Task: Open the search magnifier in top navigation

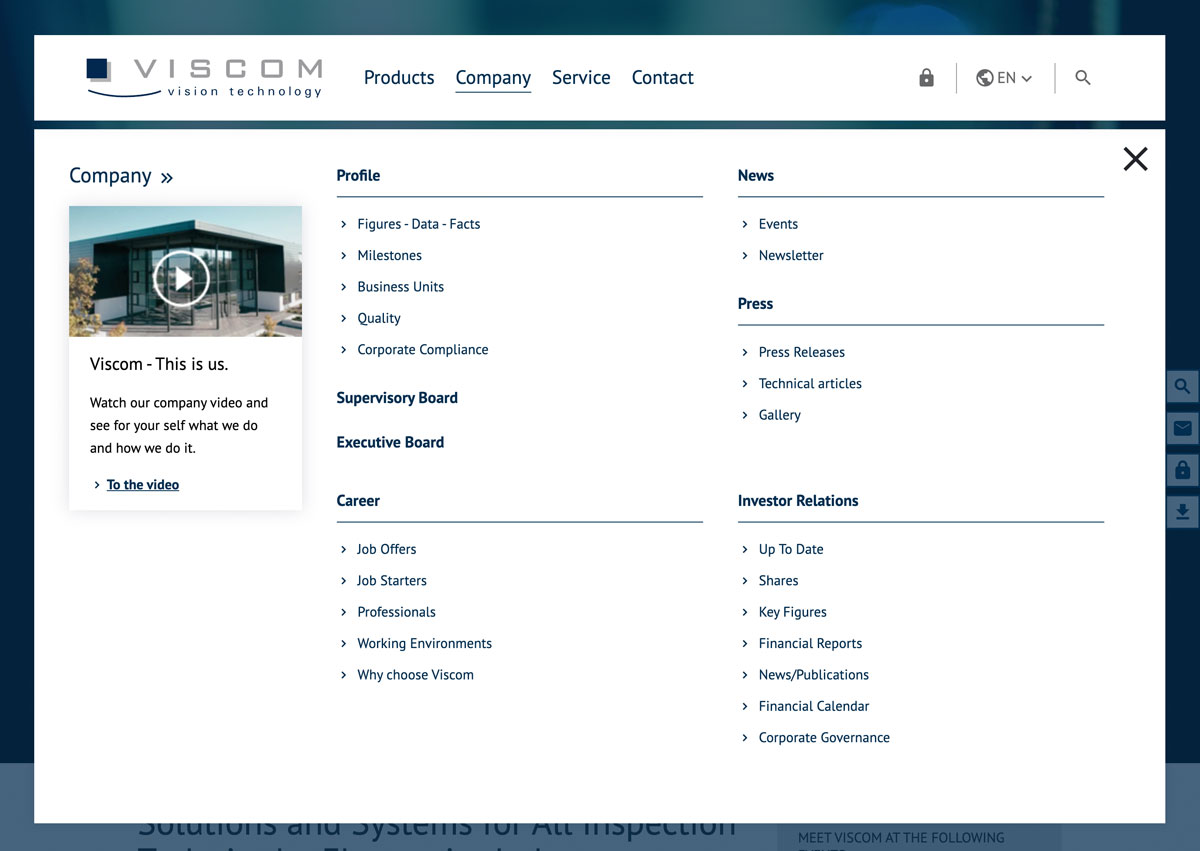Action: pos(1082,78)
